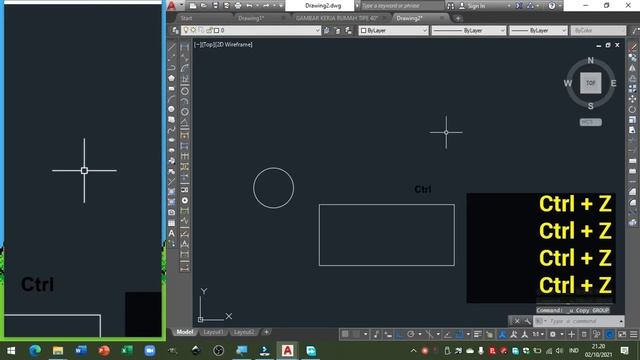Toggle polar tracking in status bar
The image size is (640, 360).
411,334
